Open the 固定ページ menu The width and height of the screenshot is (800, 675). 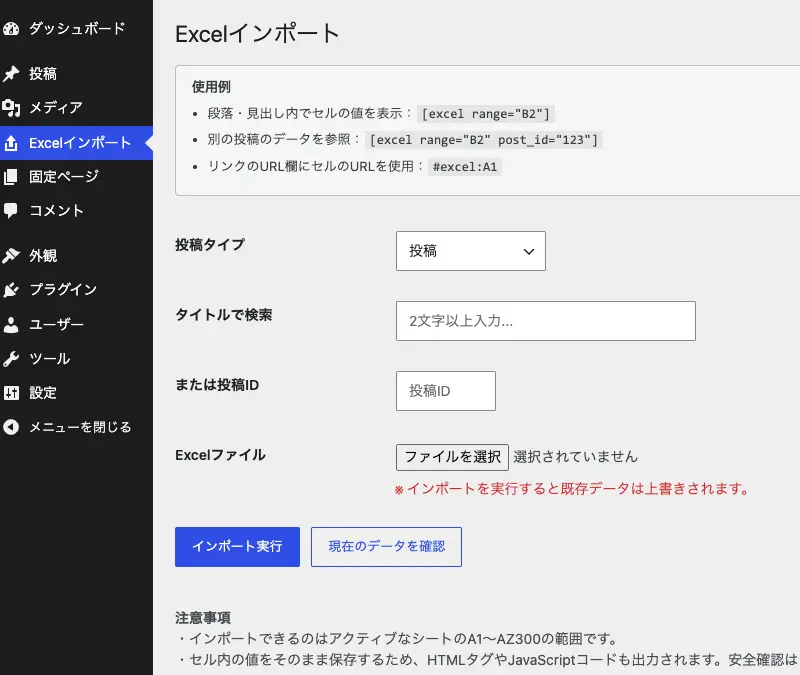point(77,177)
